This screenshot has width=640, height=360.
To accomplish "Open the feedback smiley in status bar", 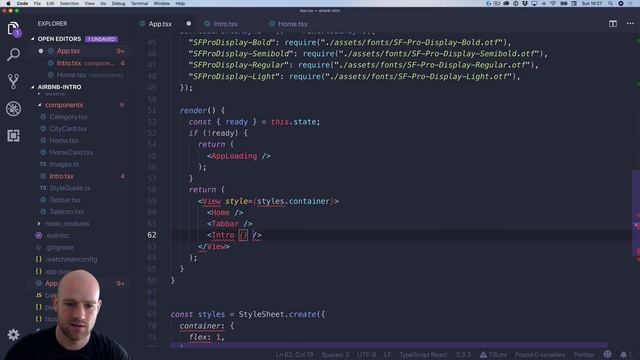I will click(607, 354).
